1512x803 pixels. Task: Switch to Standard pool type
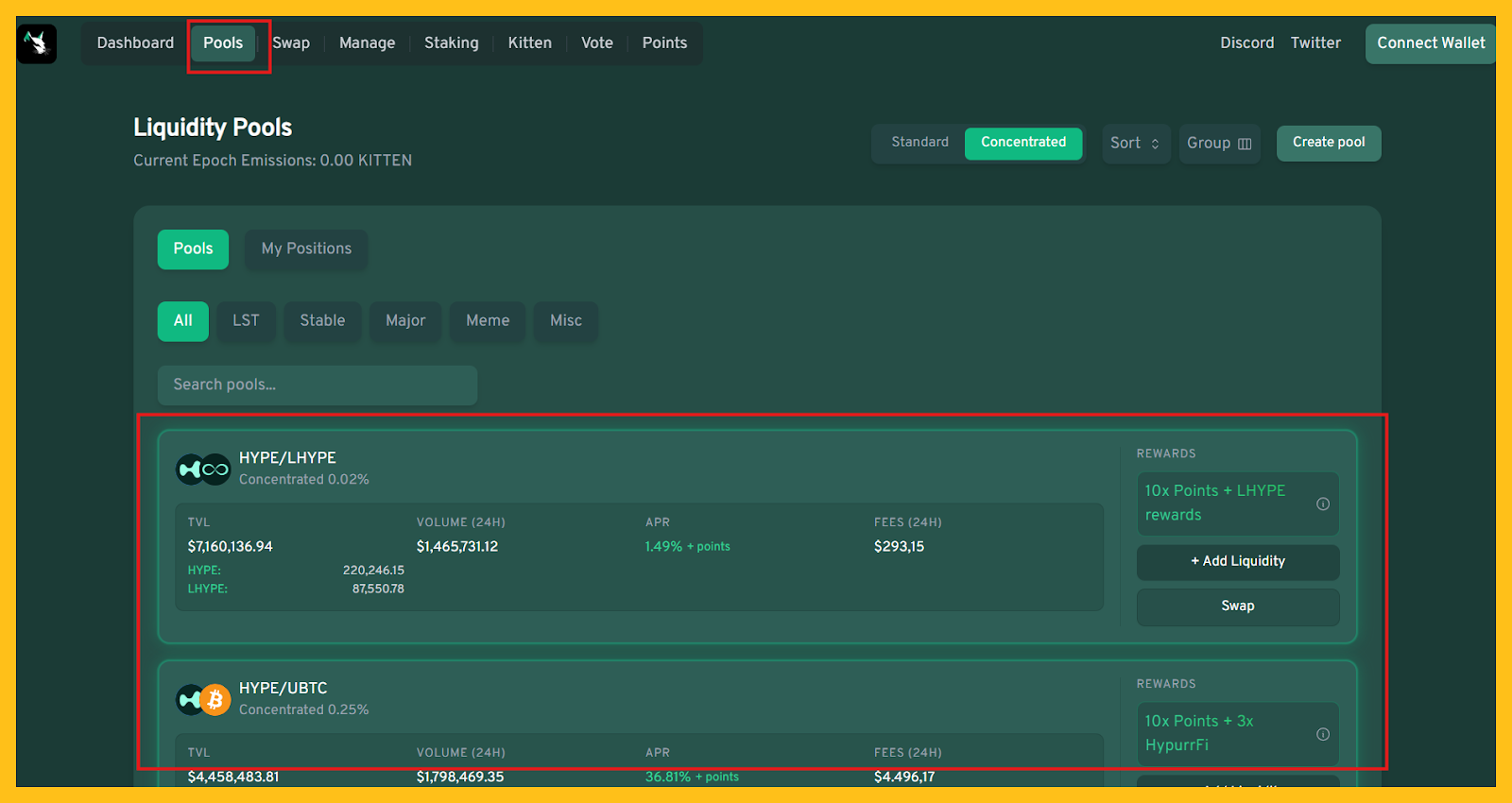pos(919,143)
